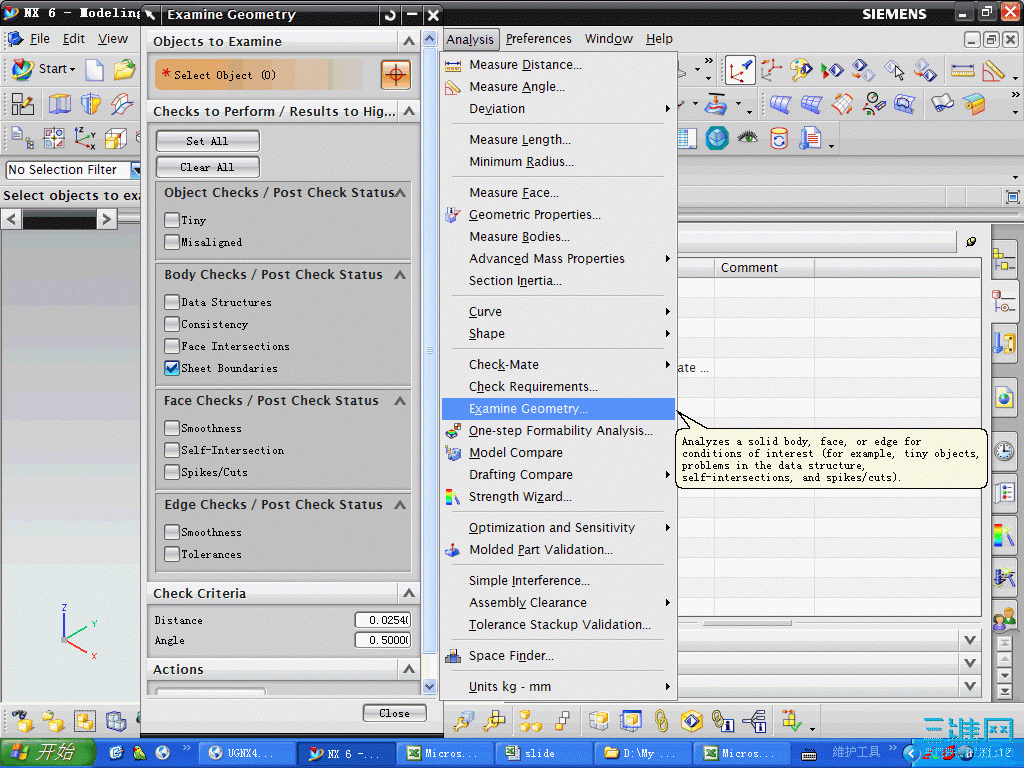
Task: Click the clock History icon in sidebar
Action: [1004, 451]
